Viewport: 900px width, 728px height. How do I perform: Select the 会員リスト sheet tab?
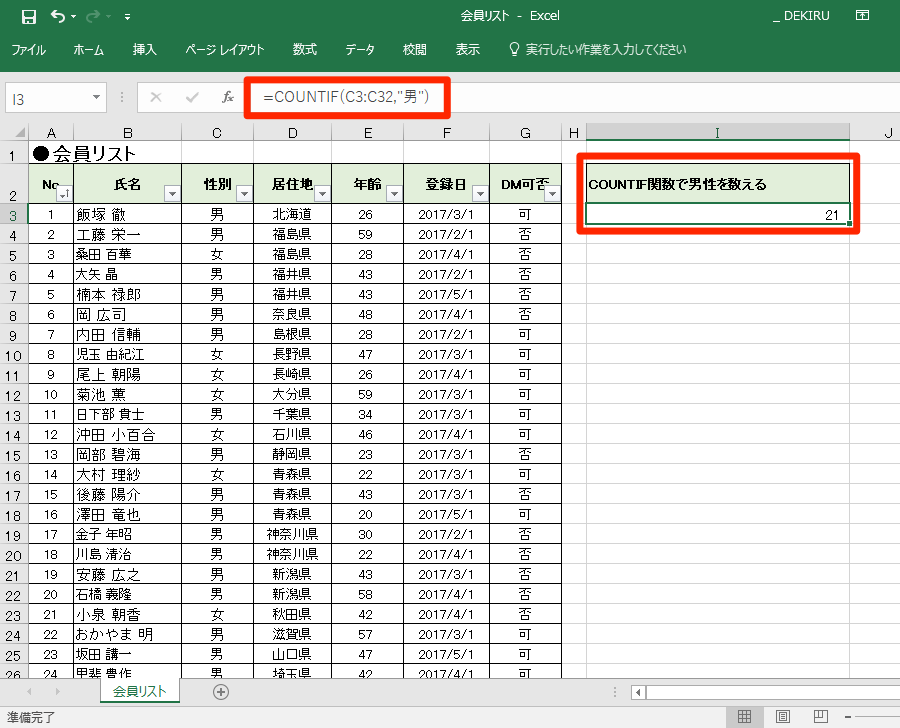(x=139, y=691)
